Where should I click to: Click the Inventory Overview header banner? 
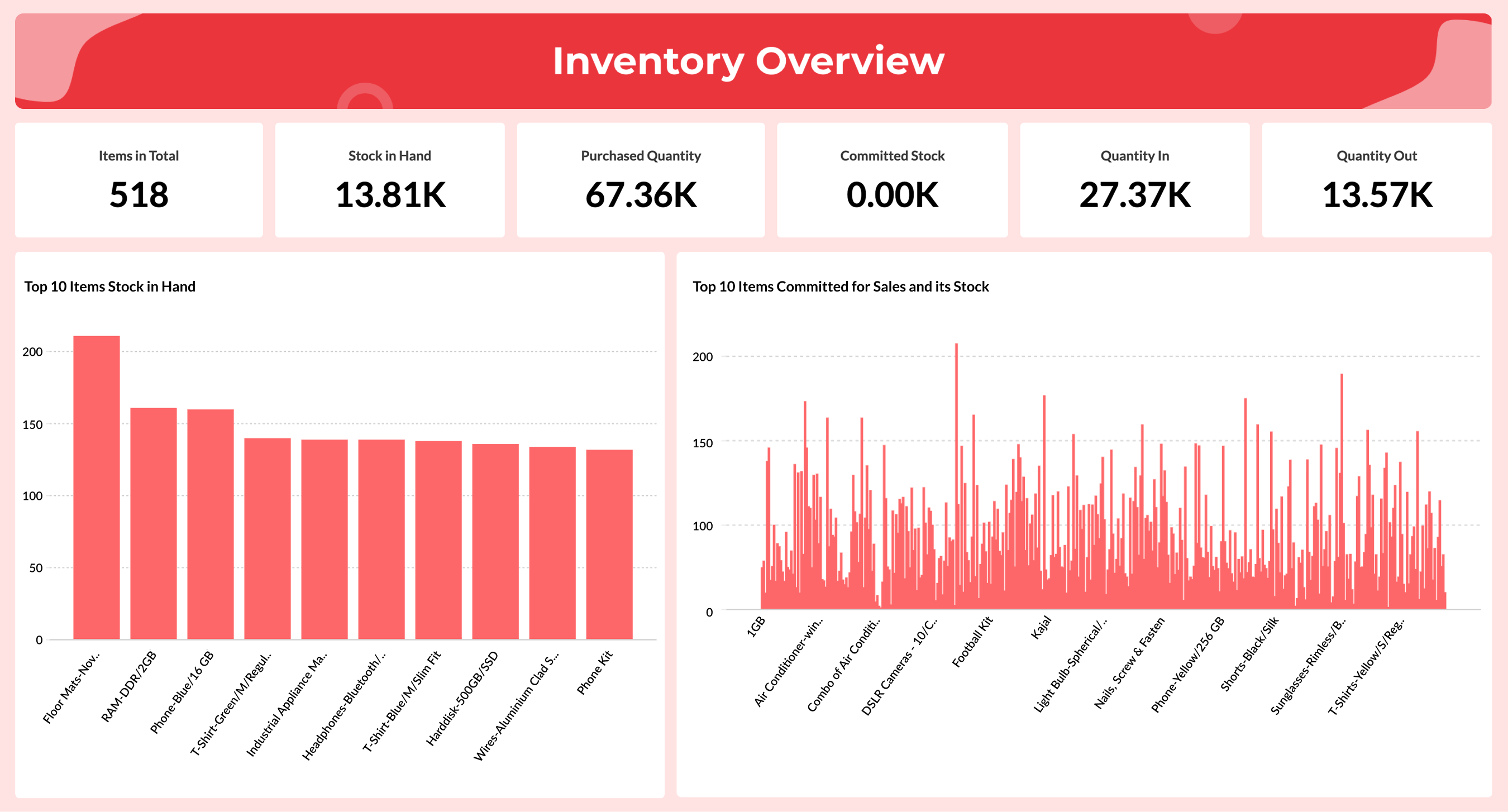click(750, 61)
